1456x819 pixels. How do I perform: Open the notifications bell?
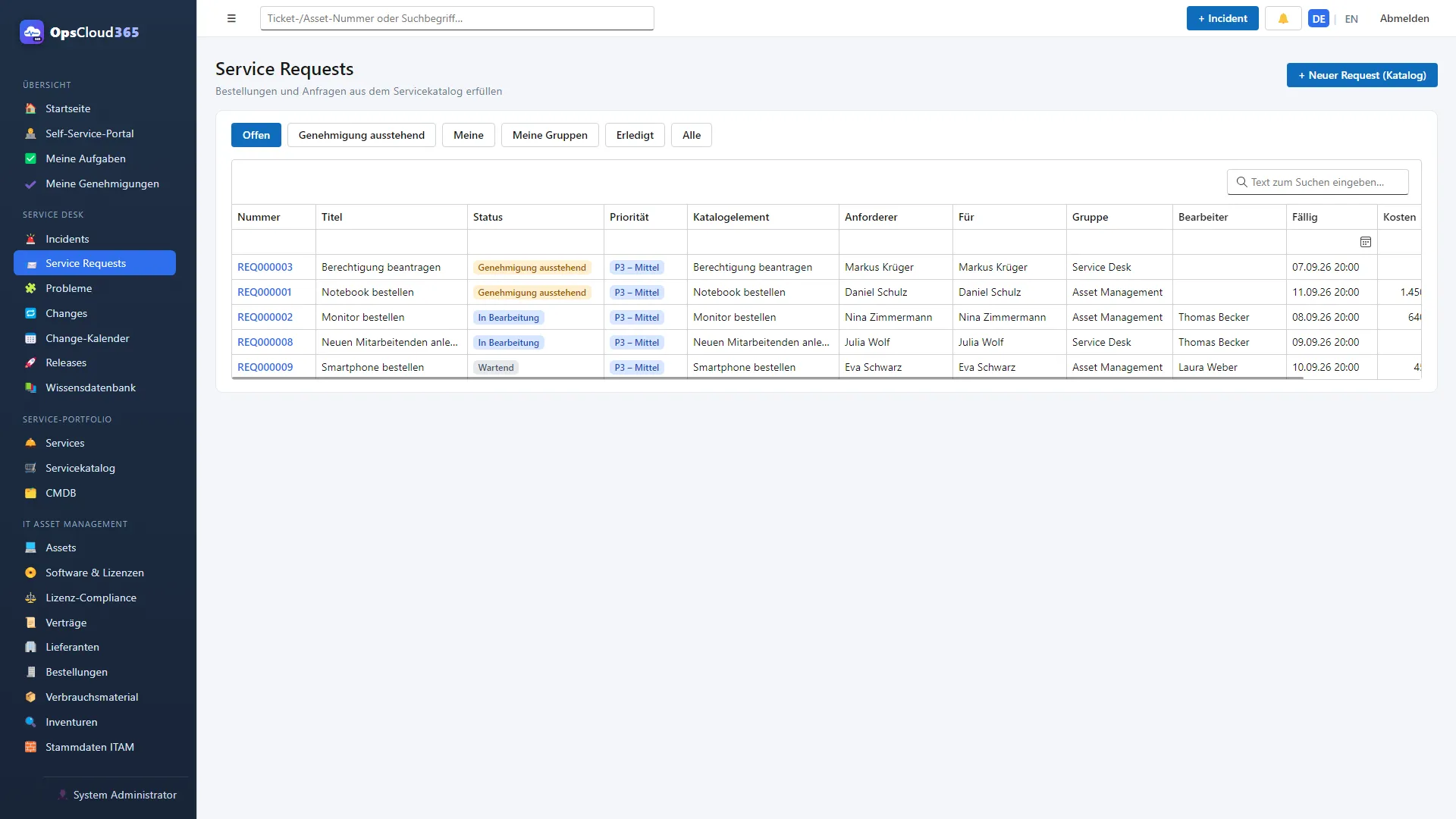[x=1283, y=18]
